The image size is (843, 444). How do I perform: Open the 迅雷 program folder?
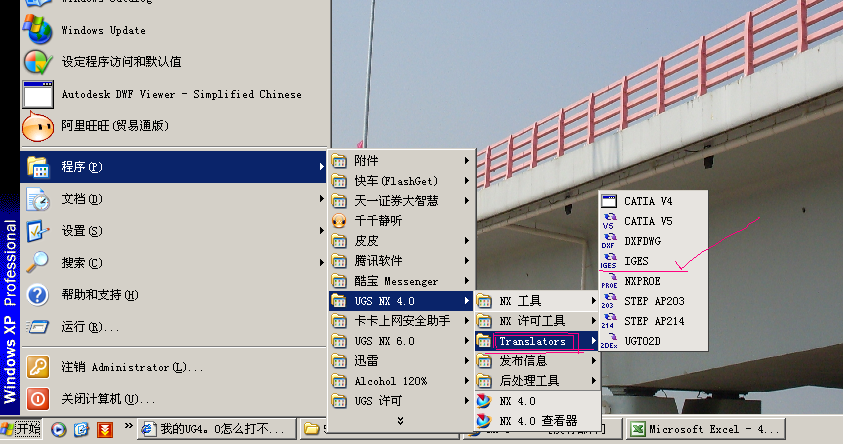[402, 361]
